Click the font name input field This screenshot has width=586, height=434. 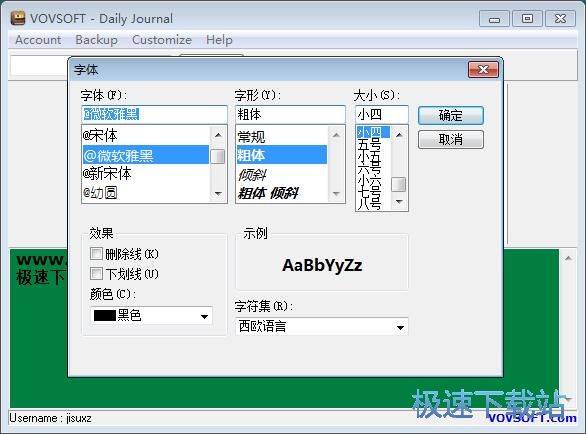point(154,114)
